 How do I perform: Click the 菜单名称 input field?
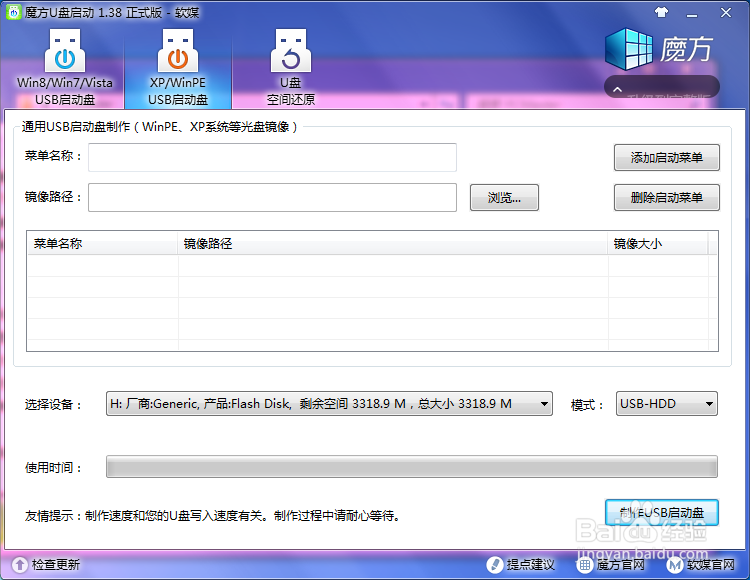tap(272, 157)
